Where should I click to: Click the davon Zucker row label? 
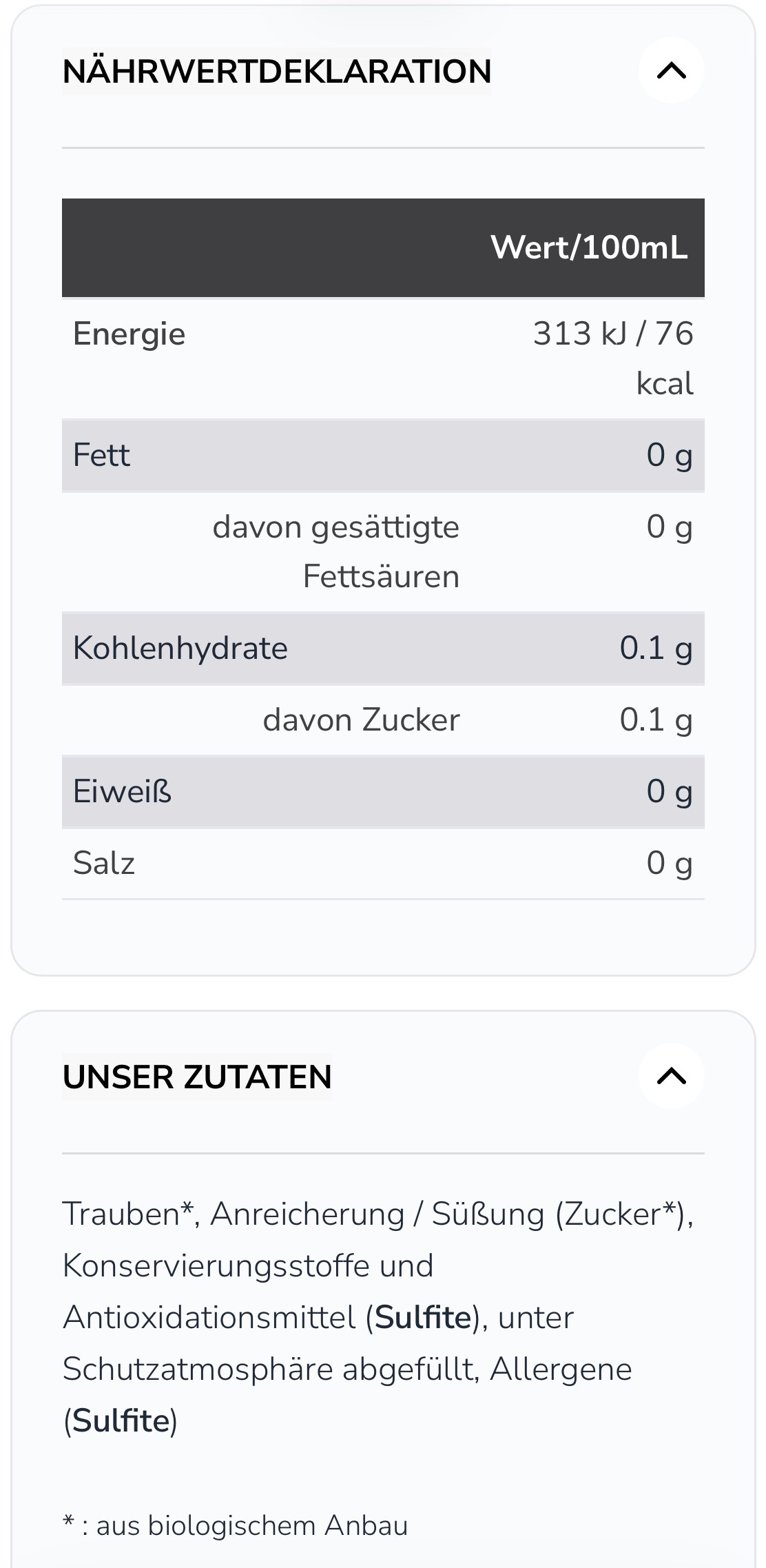click(x=361, y=720)
